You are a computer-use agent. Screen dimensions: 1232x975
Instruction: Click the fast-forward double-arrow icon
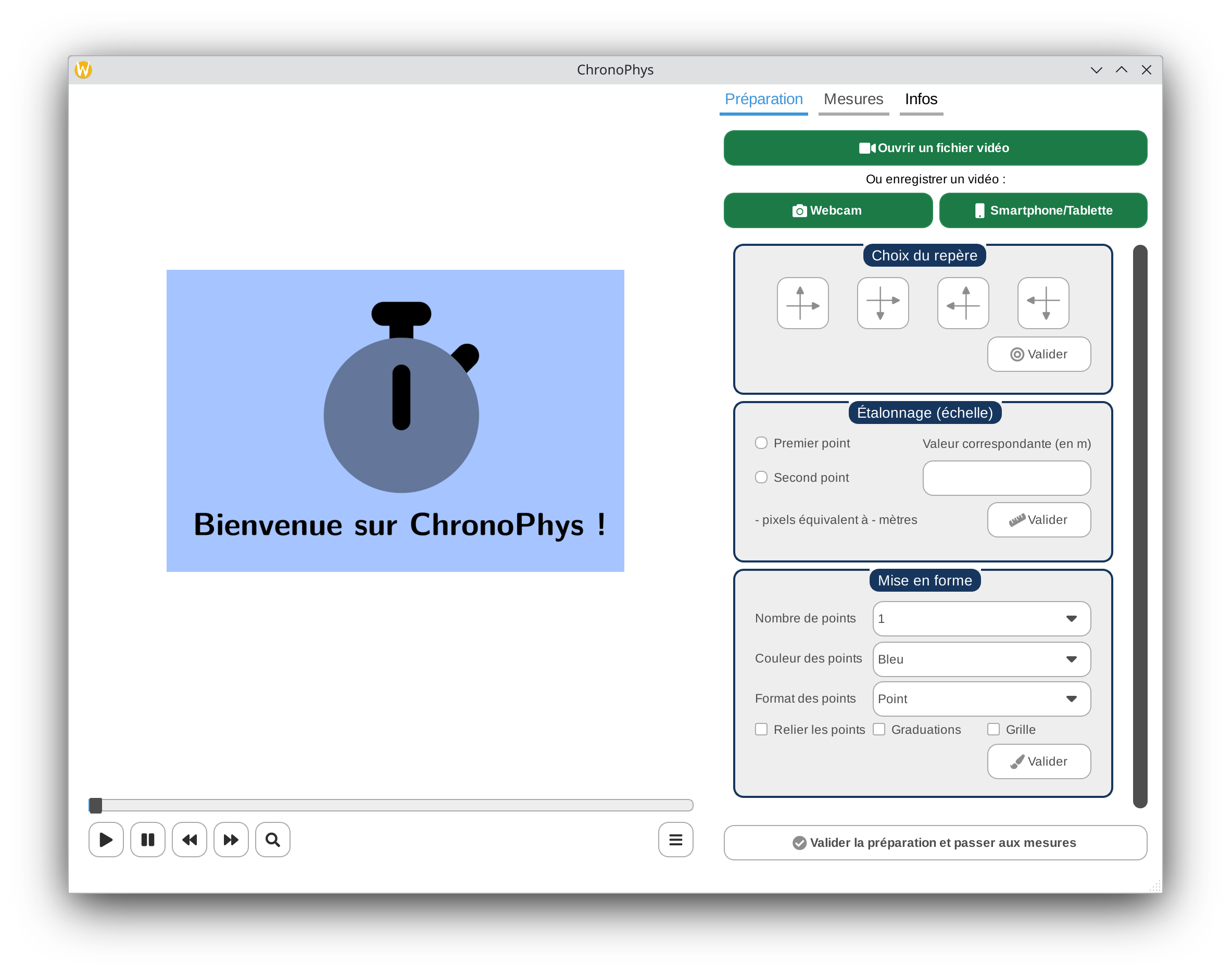click(x=231, y=840)
